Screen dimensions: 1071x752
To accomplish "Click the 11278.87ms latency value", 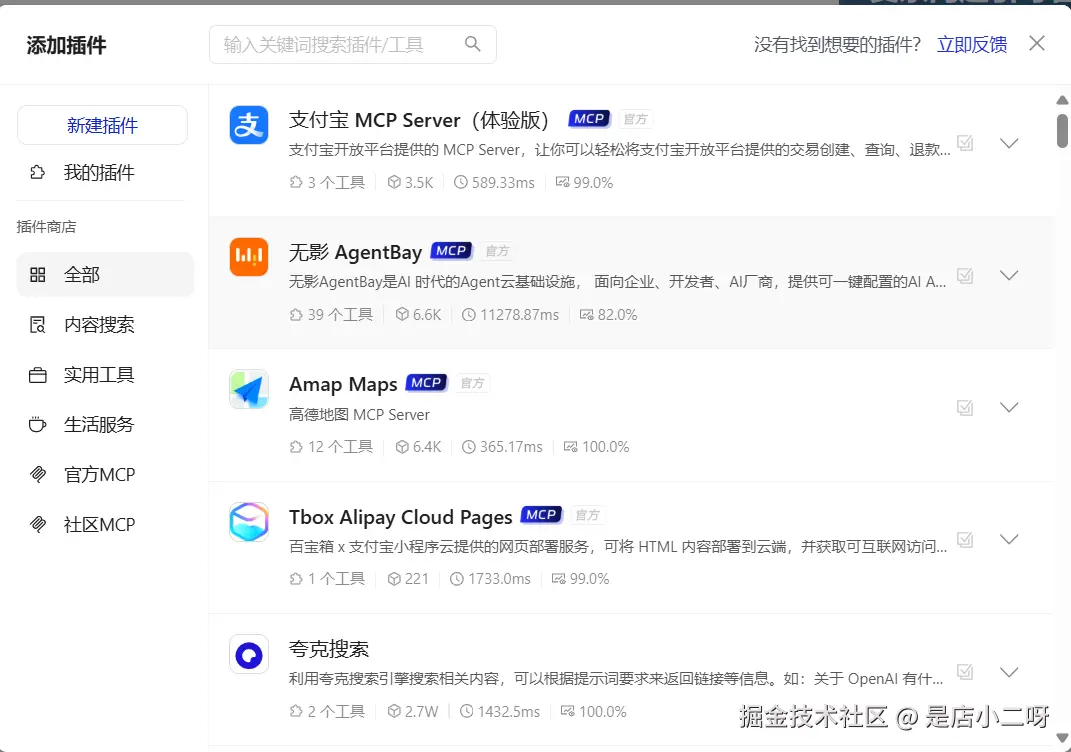I will click(519, 315).
